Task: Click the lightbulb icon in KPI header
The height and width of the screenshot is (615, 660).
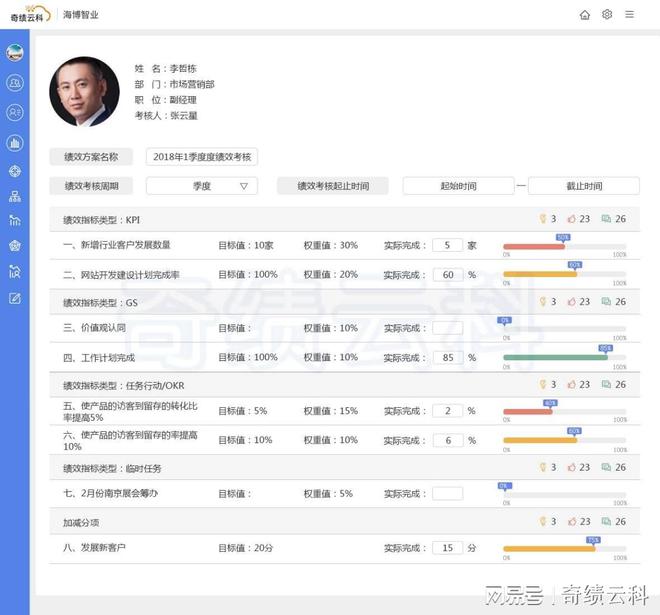Action: (x=543, y=218)
